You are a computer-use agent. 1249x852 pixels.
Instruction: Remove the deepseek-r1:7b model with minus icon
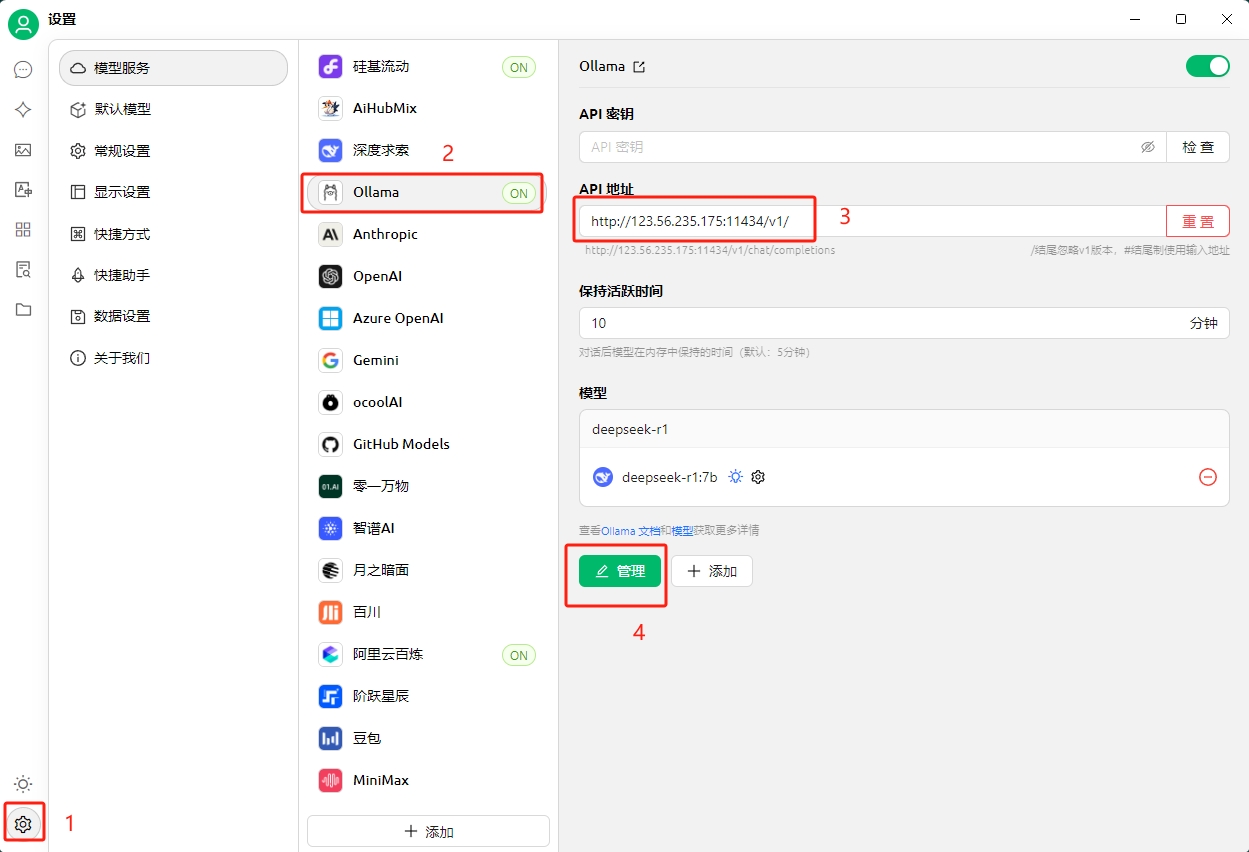point(1208,477)
